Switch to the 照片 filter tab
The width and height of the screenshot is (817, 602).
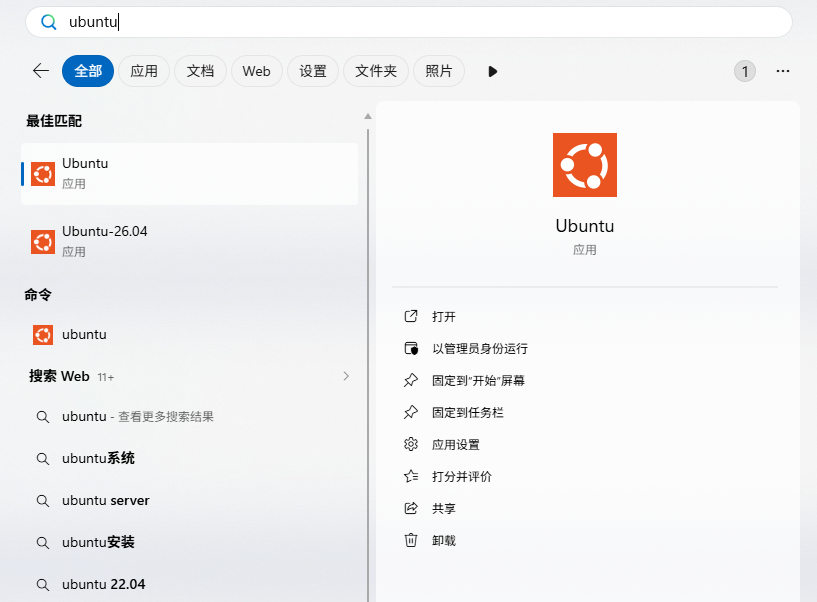coord(439,71)
